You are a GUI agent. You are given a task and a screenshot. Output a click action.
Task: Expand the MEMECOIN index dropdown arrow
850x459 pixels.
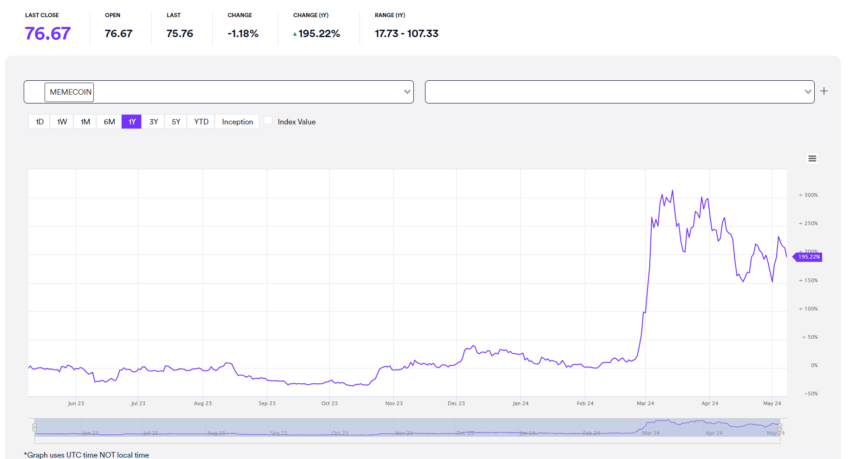coord(407,92)
